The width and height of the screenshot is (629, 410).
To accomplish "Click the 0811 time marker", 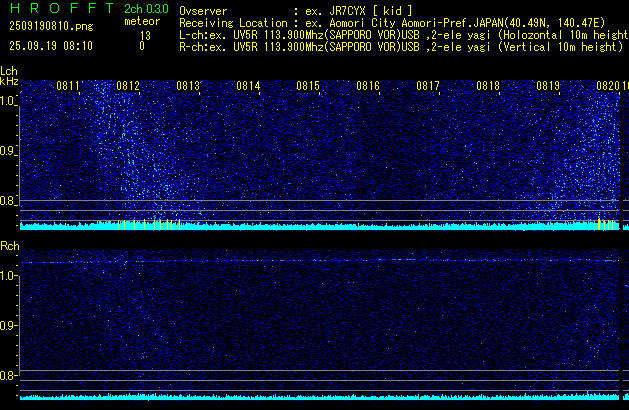I will [x=68, y=86].
